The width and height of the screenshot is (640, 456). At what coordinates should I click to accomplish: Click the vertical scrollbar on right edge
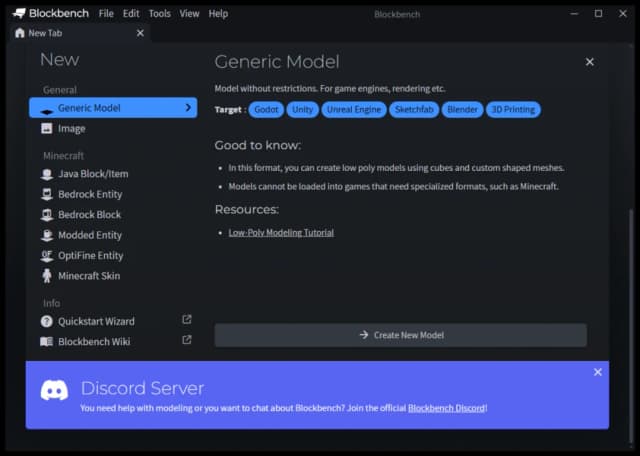631,327
